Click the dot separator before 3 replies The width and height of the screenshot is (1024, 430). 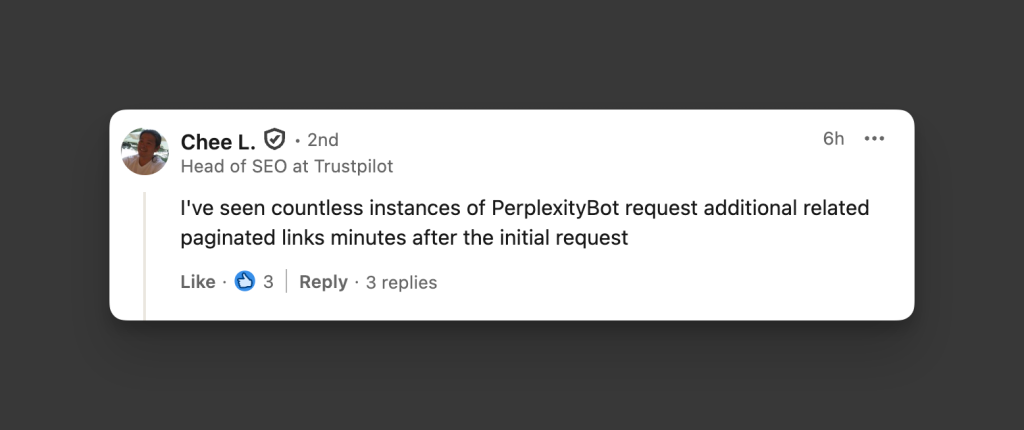pyautogui.click(x=357, y=282)
